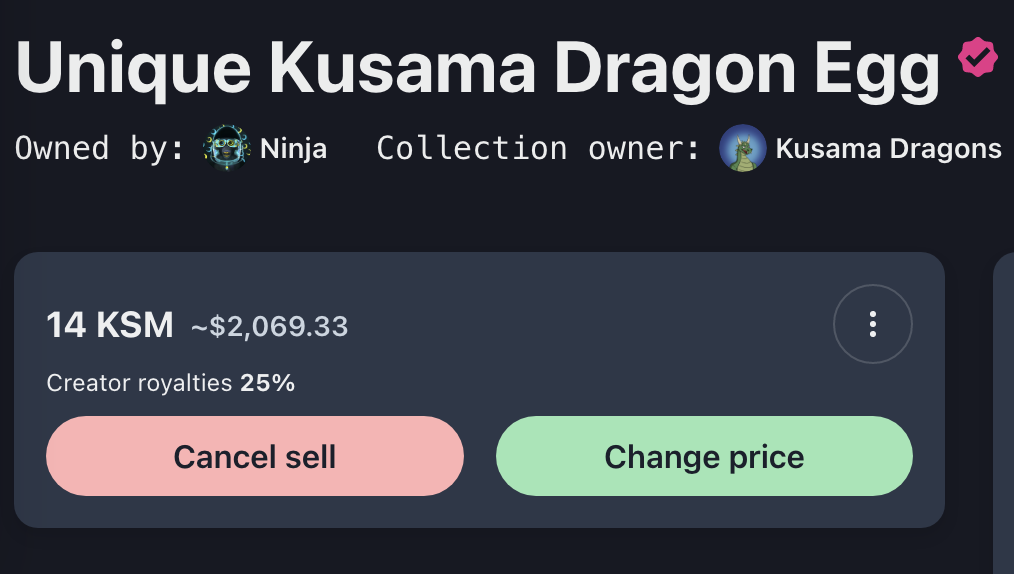Screen dimensions: 1014x574
Task: Open the Ninja owner profile link
Action: pyautogui.click(x=293, y=150)
